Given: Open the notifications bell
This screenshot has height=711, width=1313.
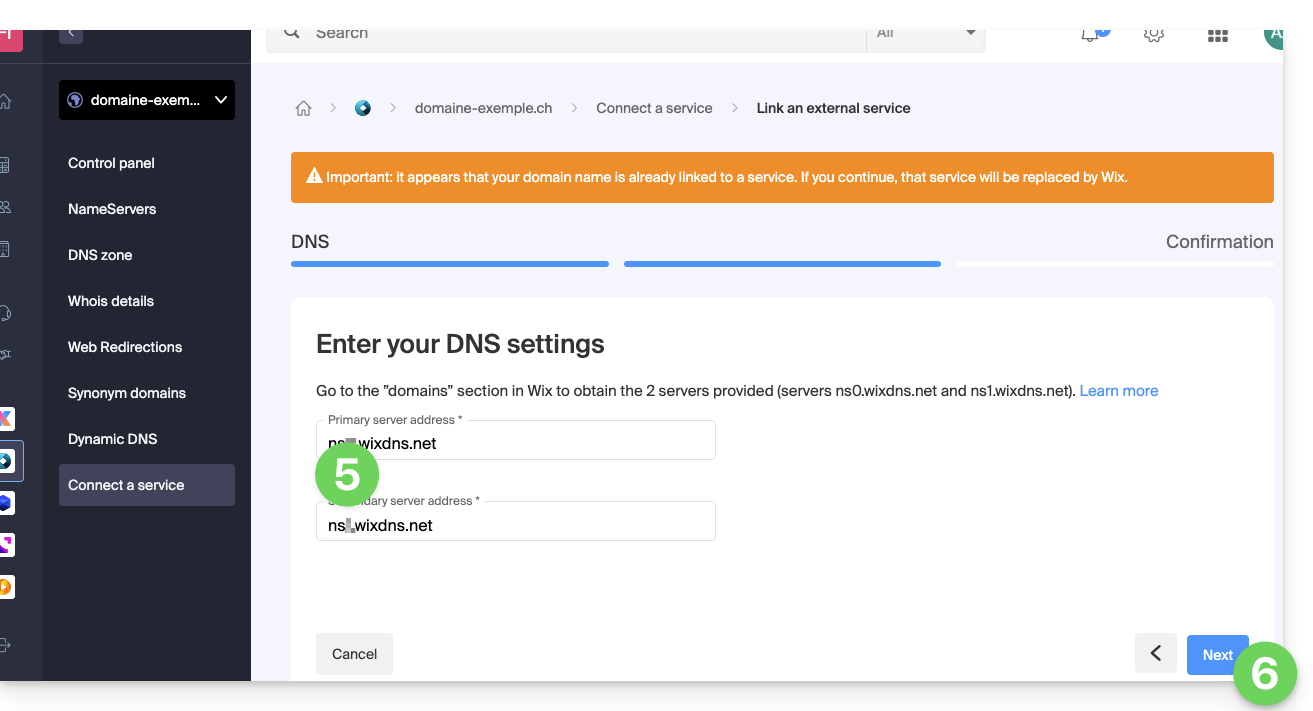Looking at the screenshot, I should (x=1090, y=35).
